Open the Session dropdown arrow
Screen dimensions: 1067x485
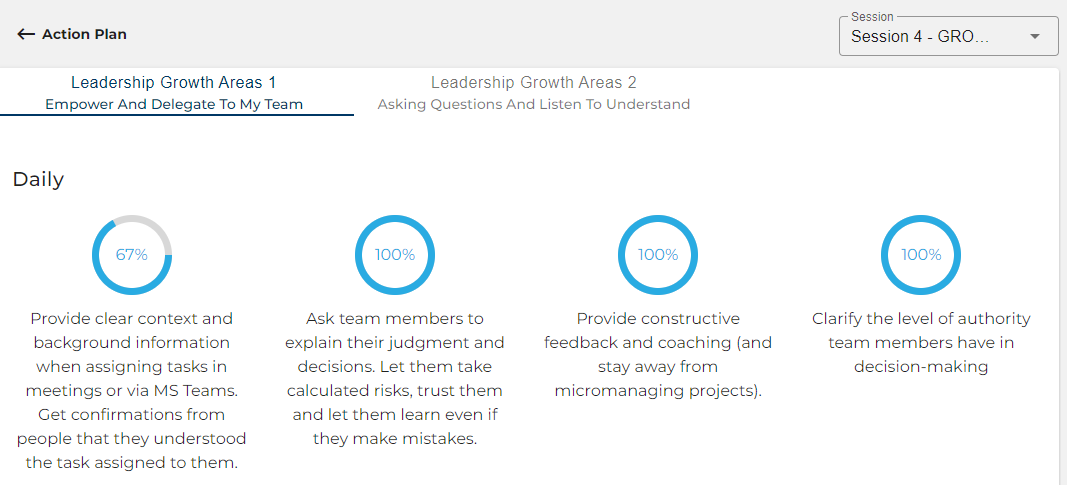[x=1034, y=37]
